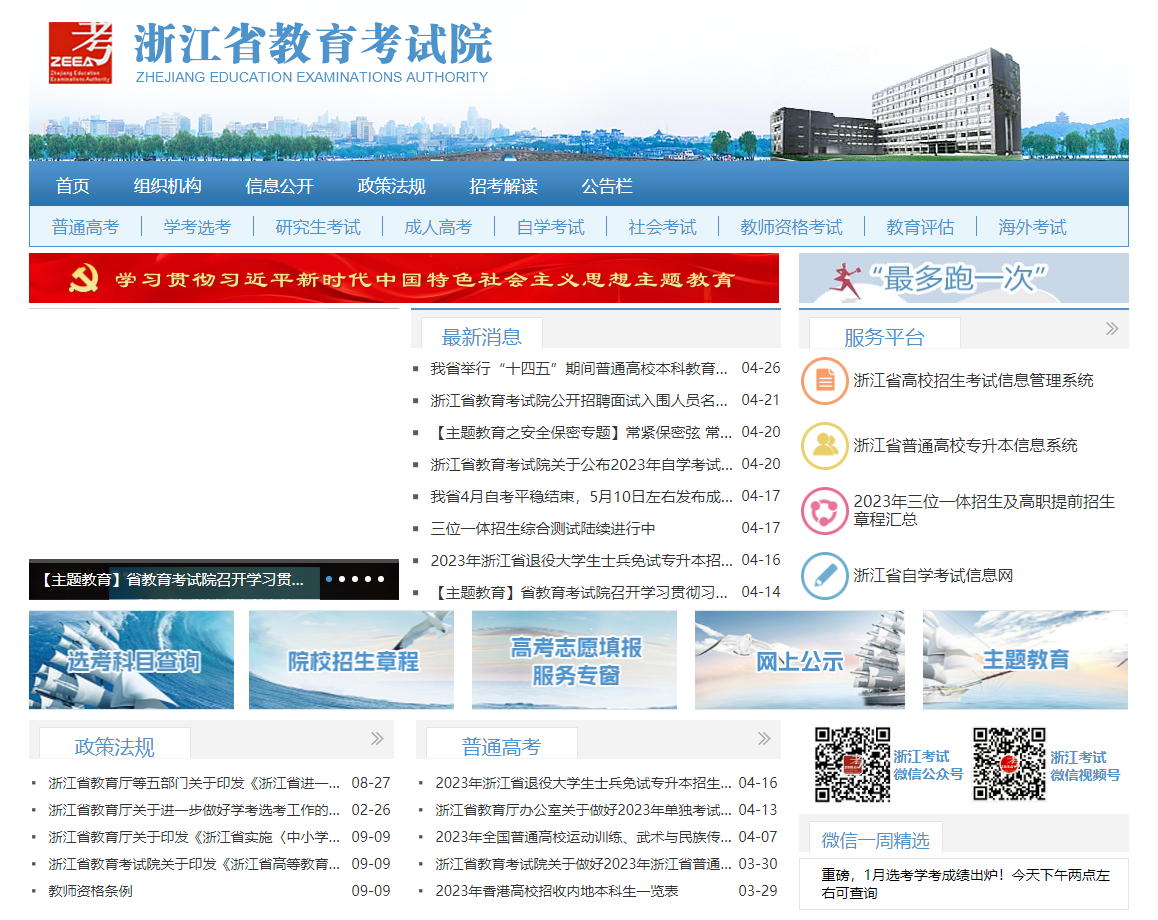Viewport: 1158px width, 920px height.
Task: Select 成人高考 in sub-navigation
Action: [438, 227]
